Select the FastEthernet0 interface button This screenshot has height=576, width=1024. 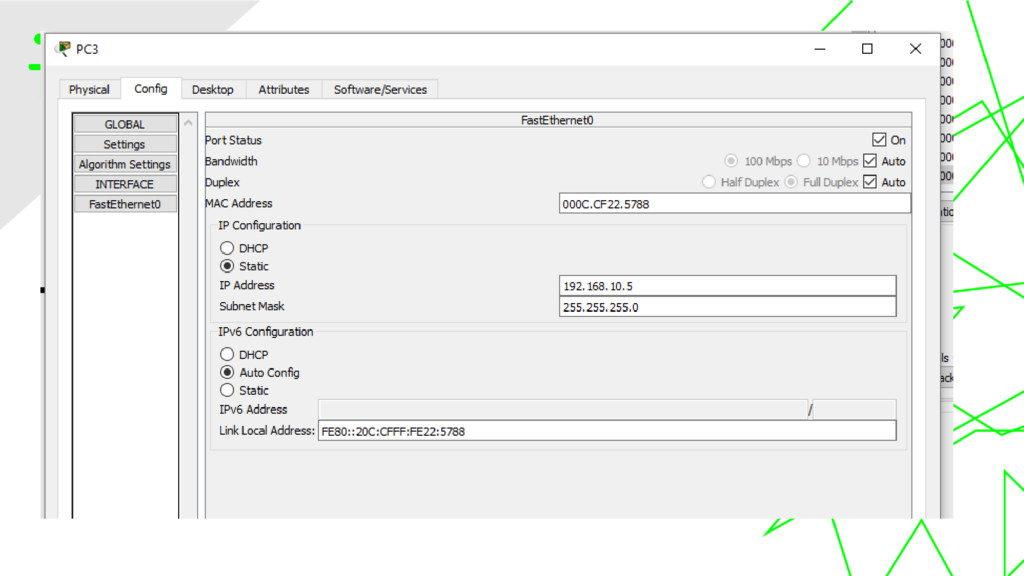pos(125,204)
